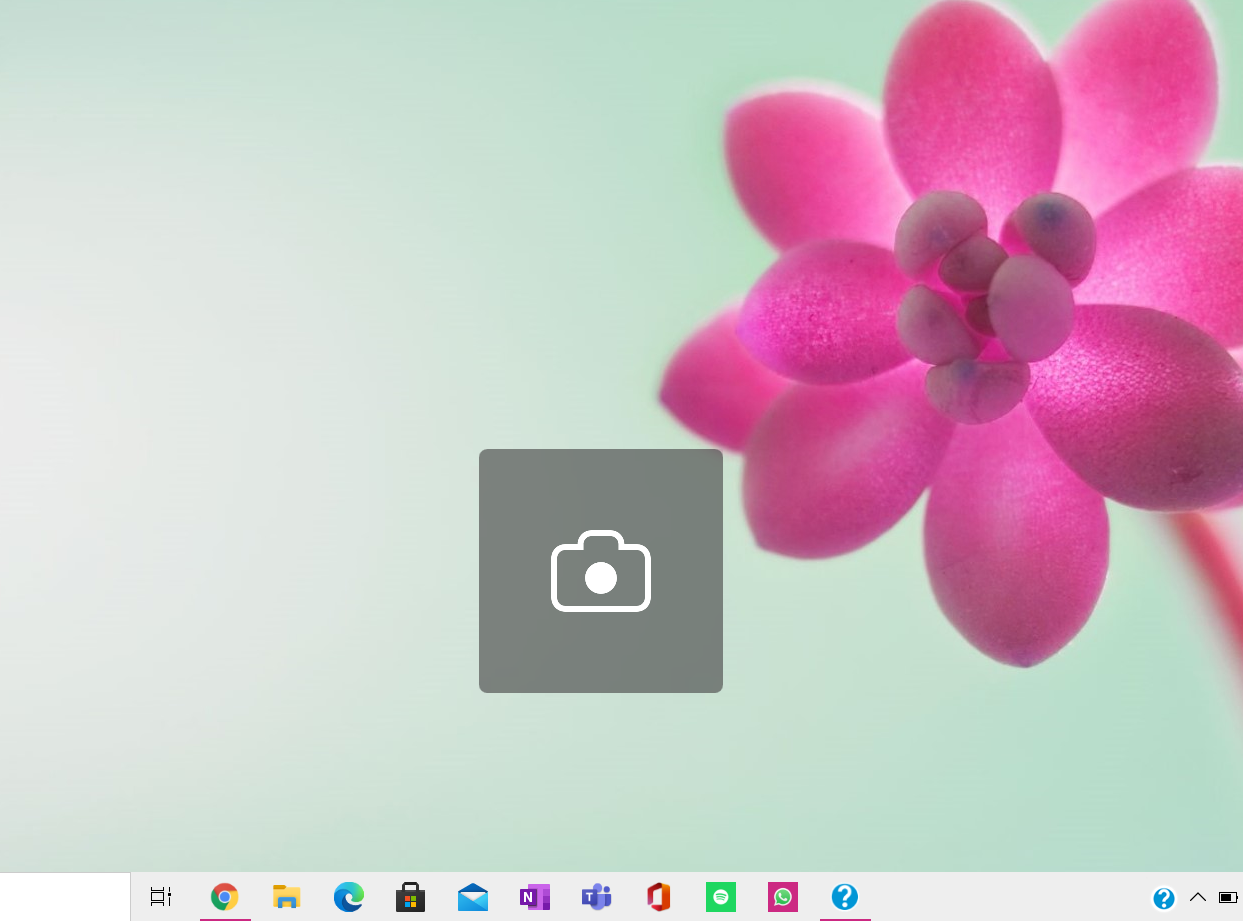Launch the Microsoft Store app
Screen dimensions: 1243x921
pos(411,897)
